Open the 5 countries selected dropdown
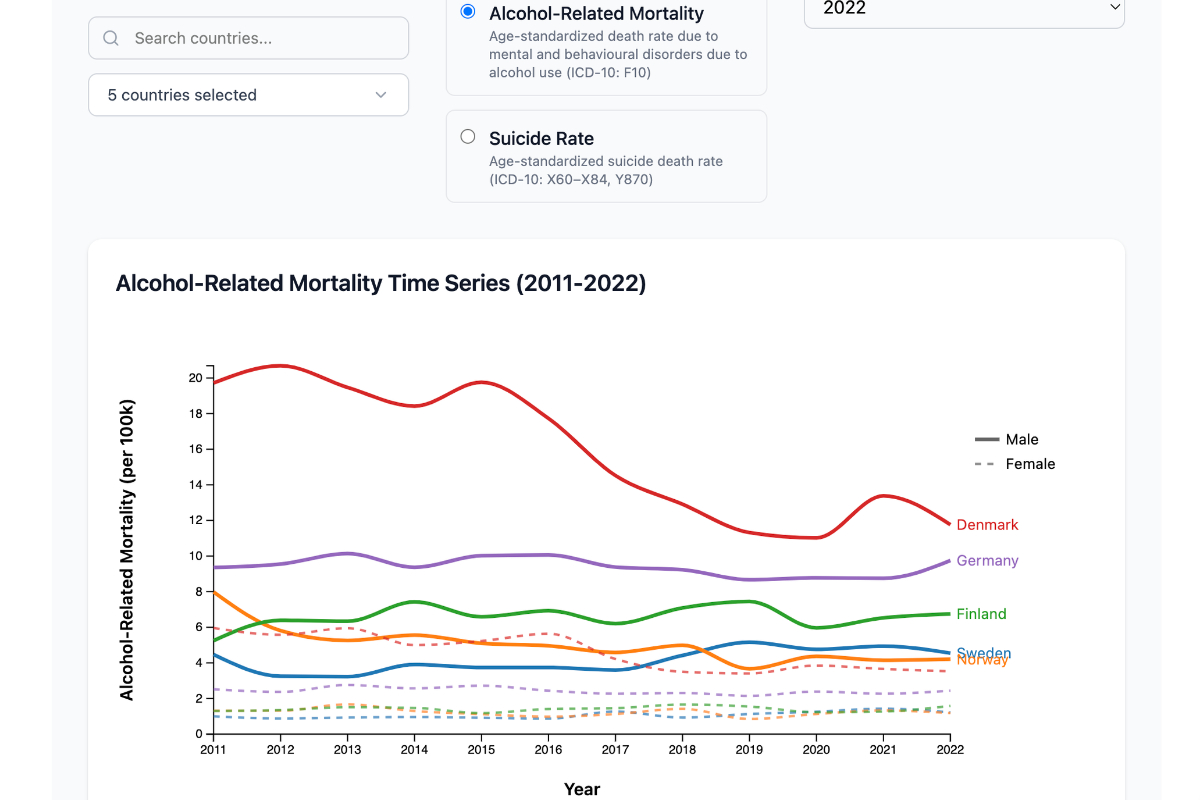 248,95
